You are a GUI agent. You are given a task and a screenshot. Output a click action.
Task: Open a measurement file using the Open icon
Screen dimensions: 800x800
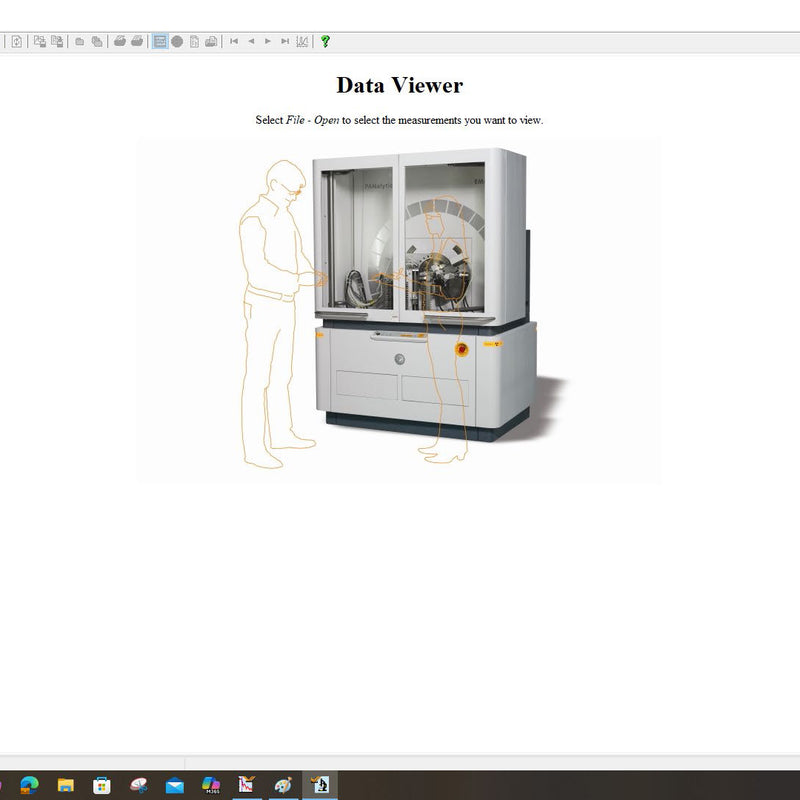click(79, 42)
